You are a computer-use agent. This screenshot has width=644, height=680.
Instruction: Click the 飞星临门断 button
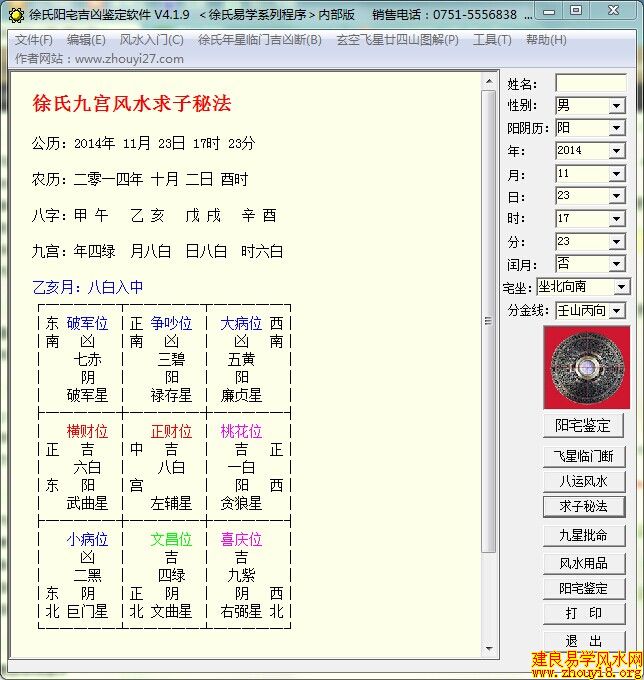coord(584,456)
